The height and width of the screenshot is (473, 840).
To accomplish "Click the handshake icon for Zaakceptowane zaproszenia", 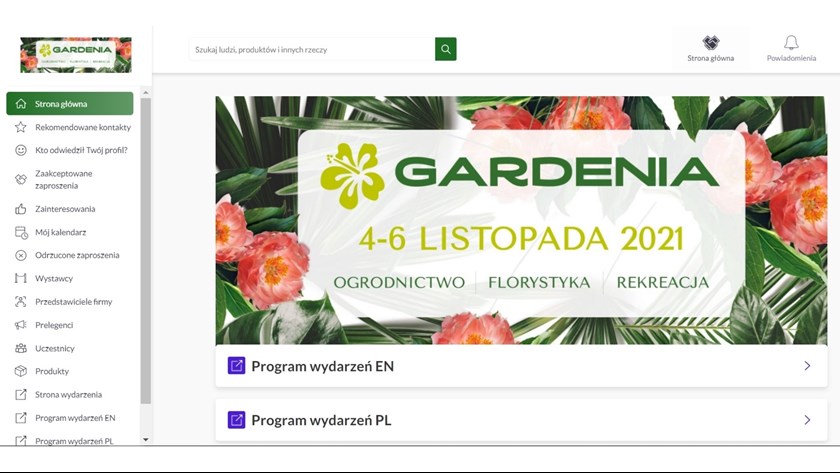I will tap(21, 179).
